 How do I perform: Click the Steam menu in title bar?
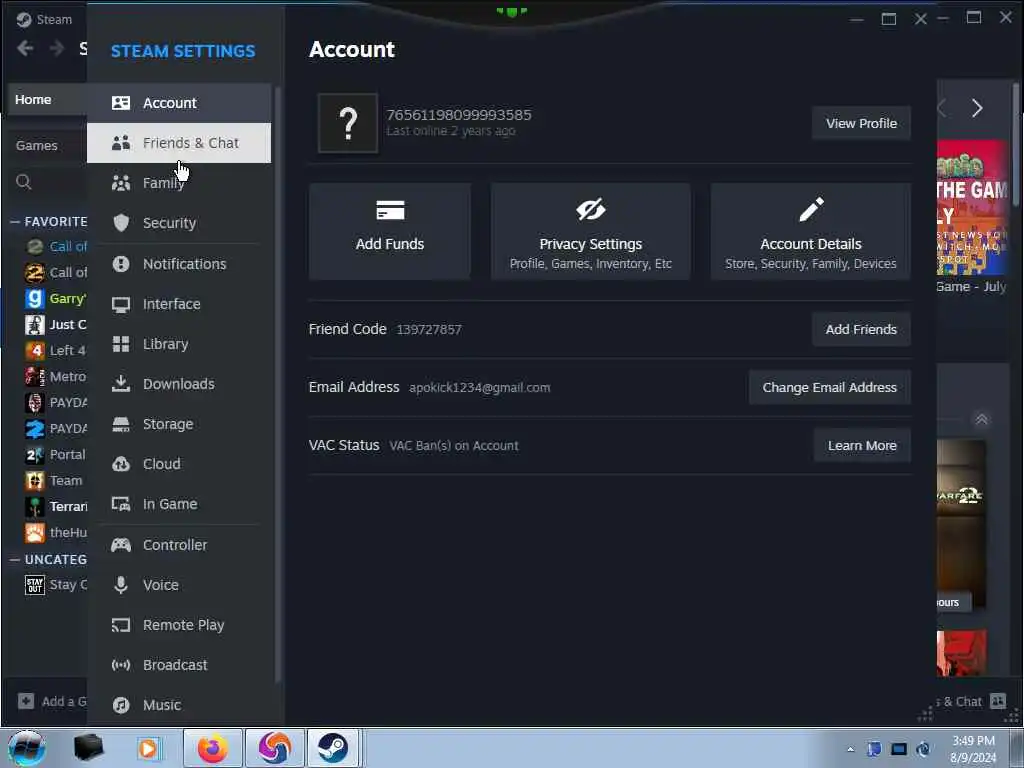click(x=44, y=20)
